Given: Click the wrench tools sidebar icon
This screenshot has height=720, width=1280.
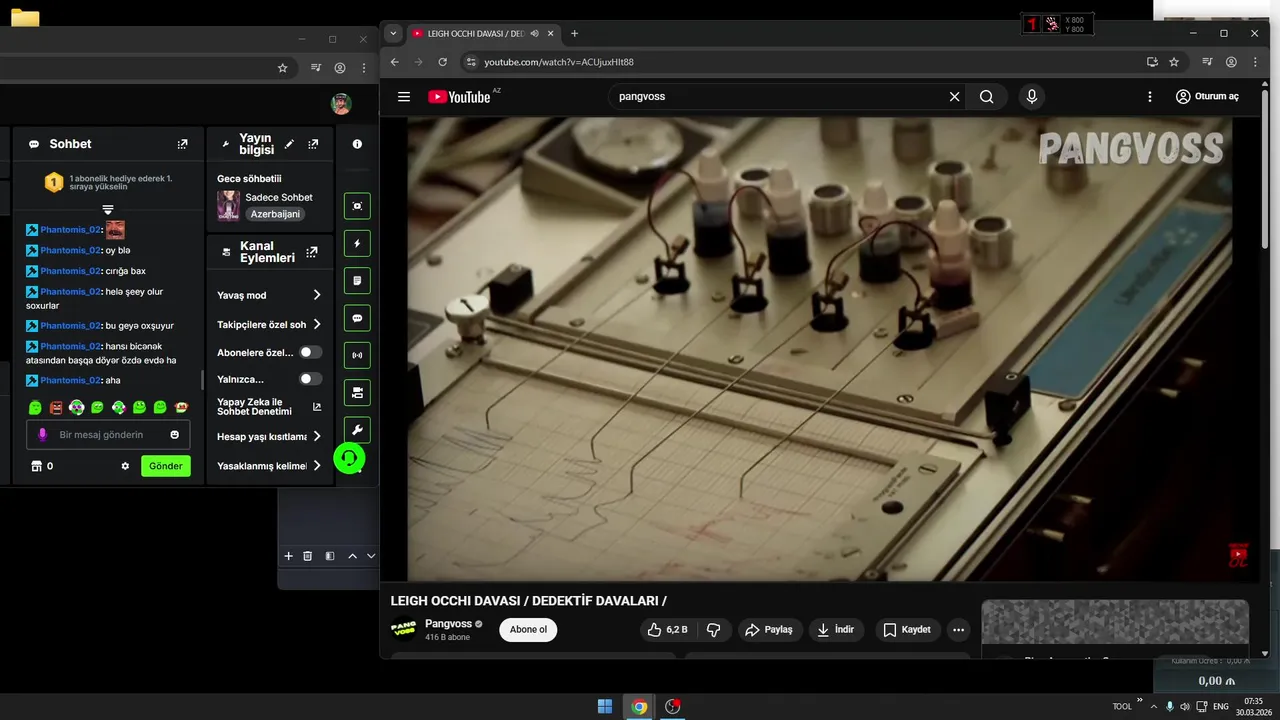Looking at the screenshot, I should pos(357,430).
